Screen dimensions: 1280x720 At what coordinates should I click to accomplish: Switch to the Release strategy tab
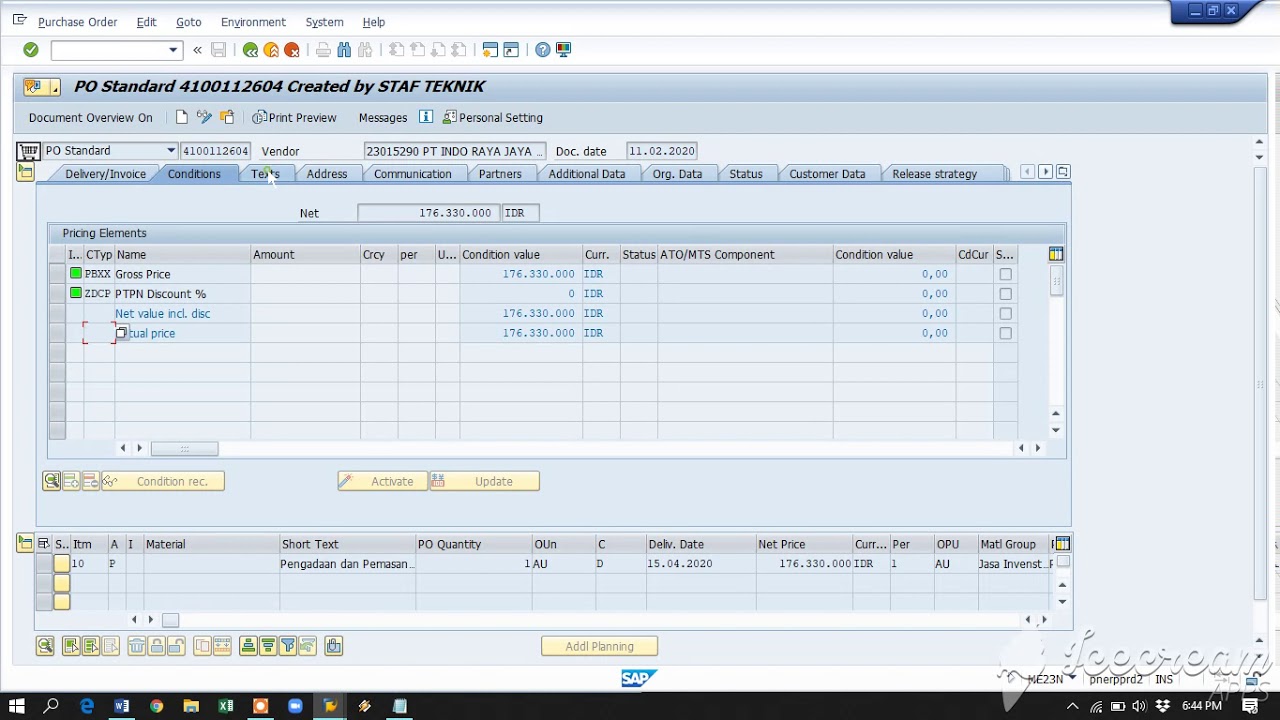coord(934,174)
